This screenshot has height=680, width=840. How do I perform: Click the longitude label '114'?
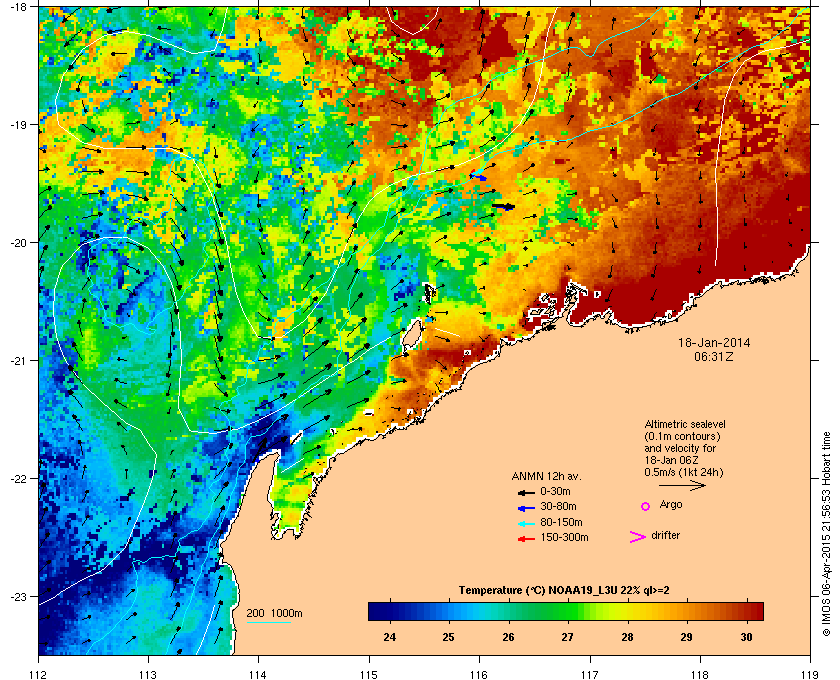[x=258, y=675]
